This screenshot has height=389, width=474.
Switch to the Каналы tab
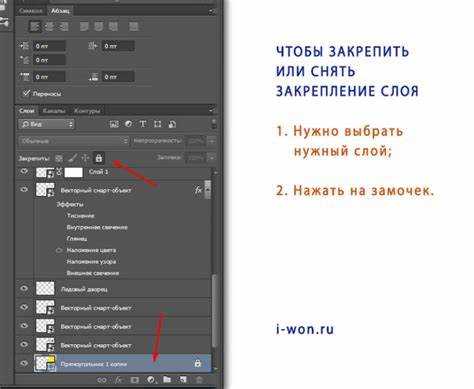tap(54, 111)
